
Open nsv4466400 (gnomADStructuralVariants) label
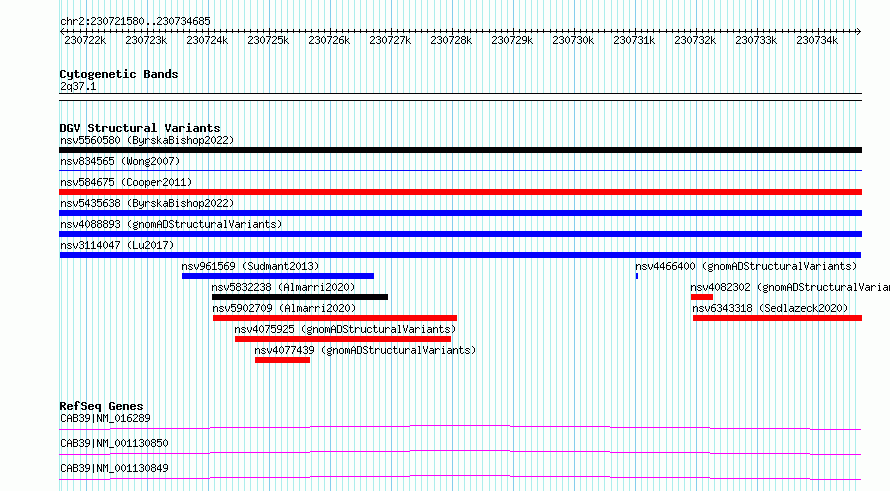point(746,266)
